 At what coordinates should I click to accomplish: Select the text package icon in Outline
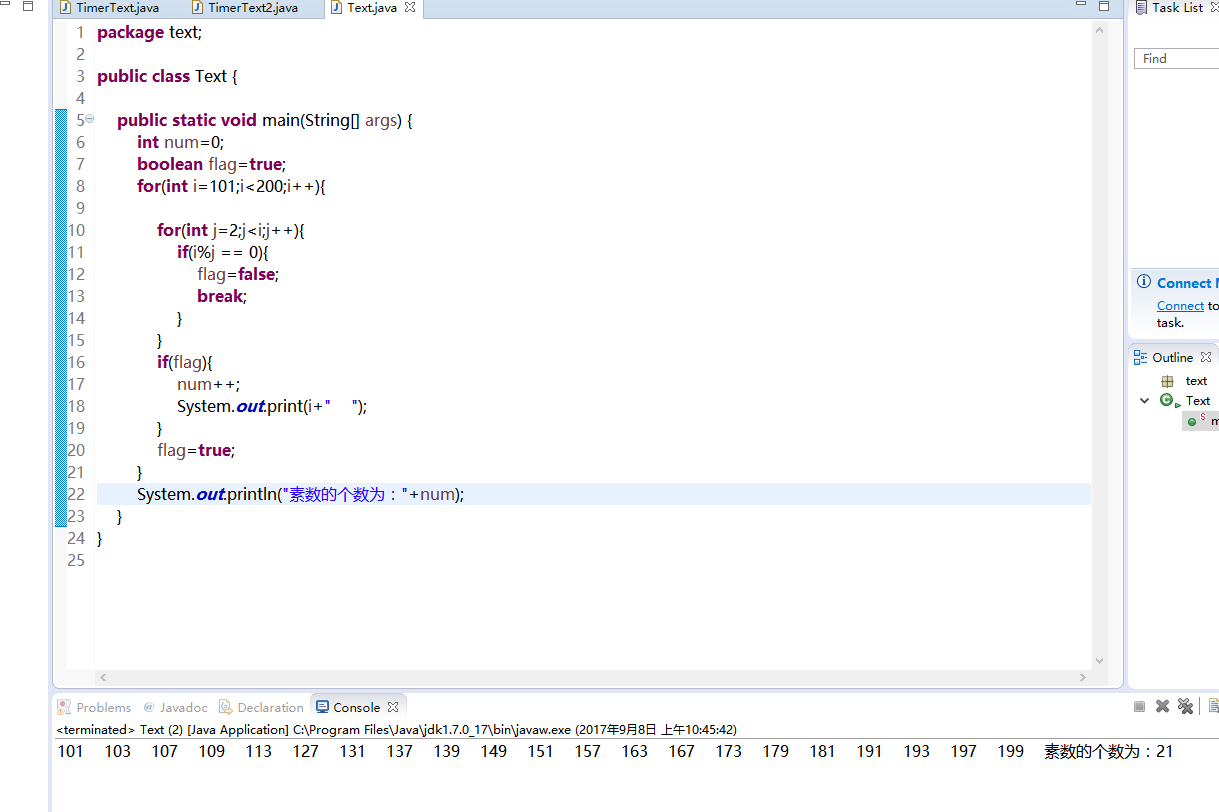(x=1167, y=381)
